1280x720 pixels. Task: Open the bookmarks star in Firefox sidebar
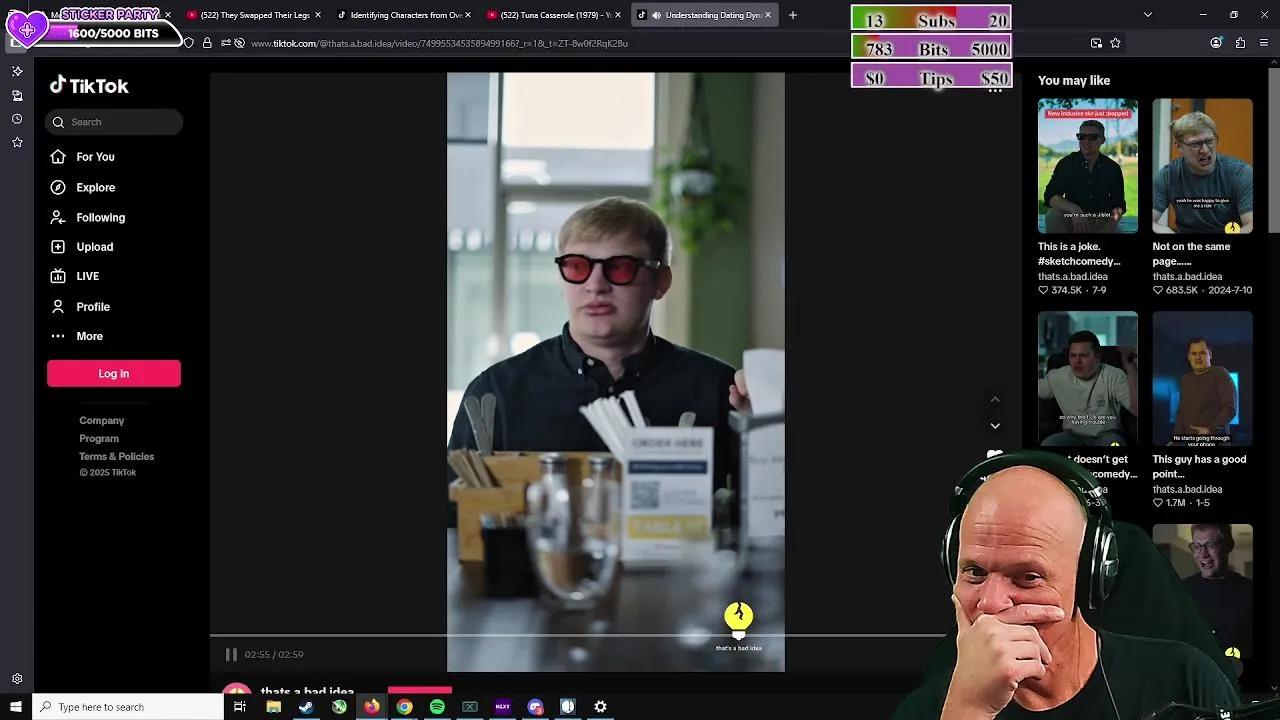point(17,143)
